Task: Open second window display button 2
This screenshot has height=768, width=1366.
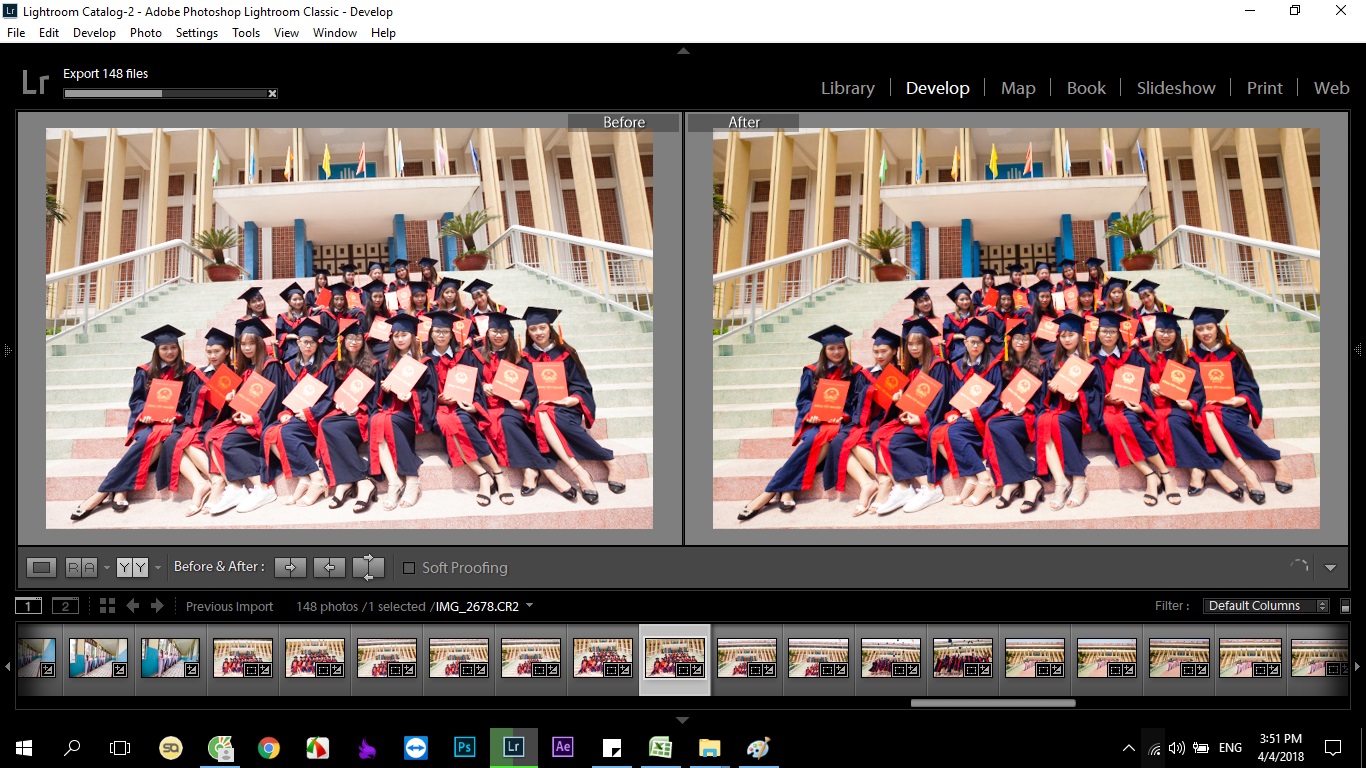Action: [x=65, y=606]
